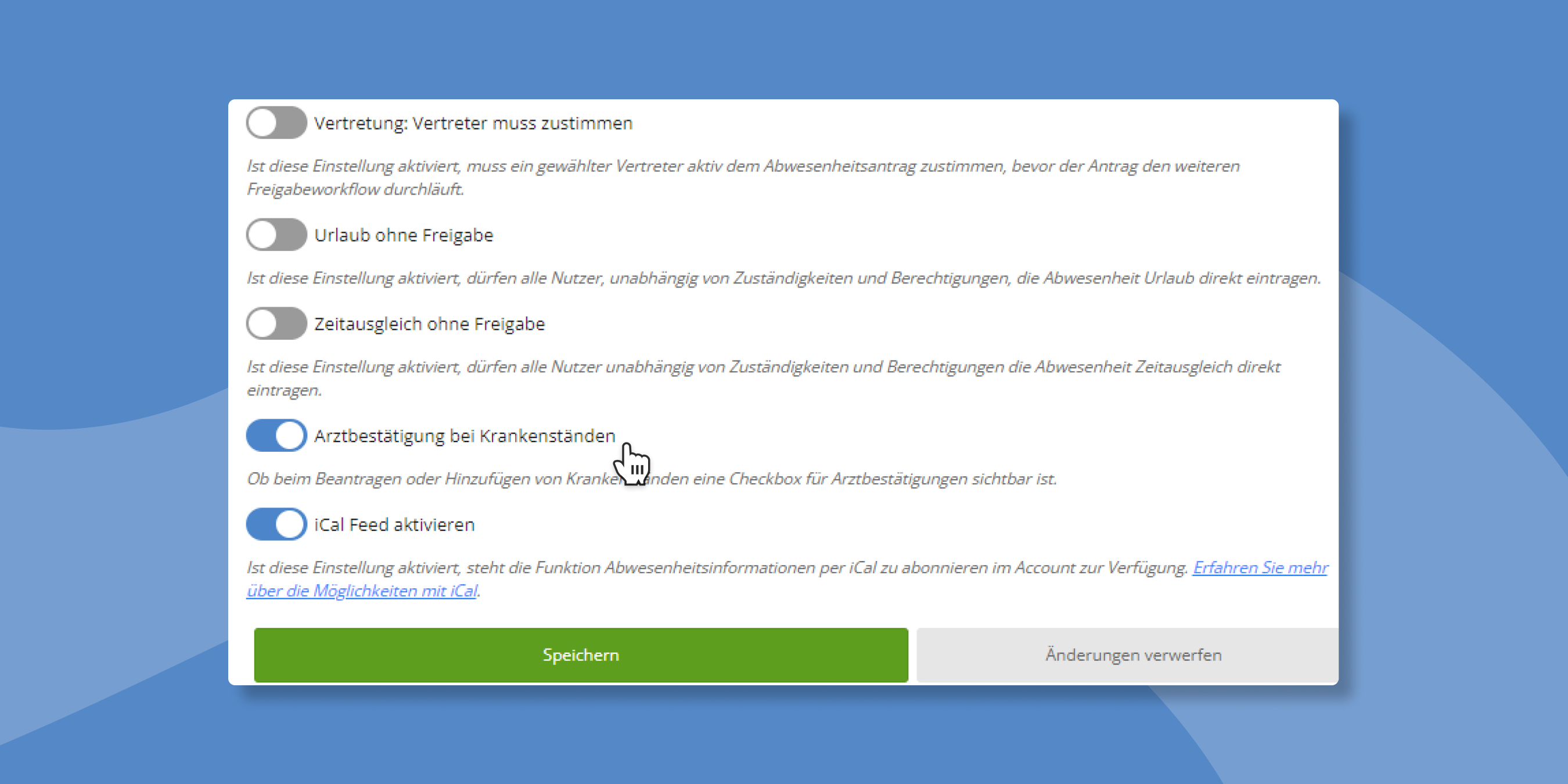Select the Urlaub ohne Freigabe label
The height and width of the screenshot is (784, 1568).
[404, 235]
